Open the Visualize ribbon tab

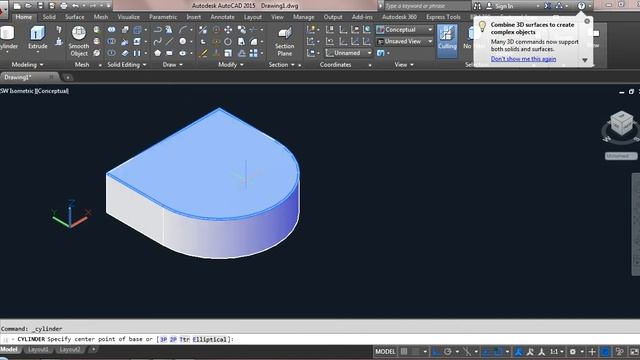pos(129,17)
